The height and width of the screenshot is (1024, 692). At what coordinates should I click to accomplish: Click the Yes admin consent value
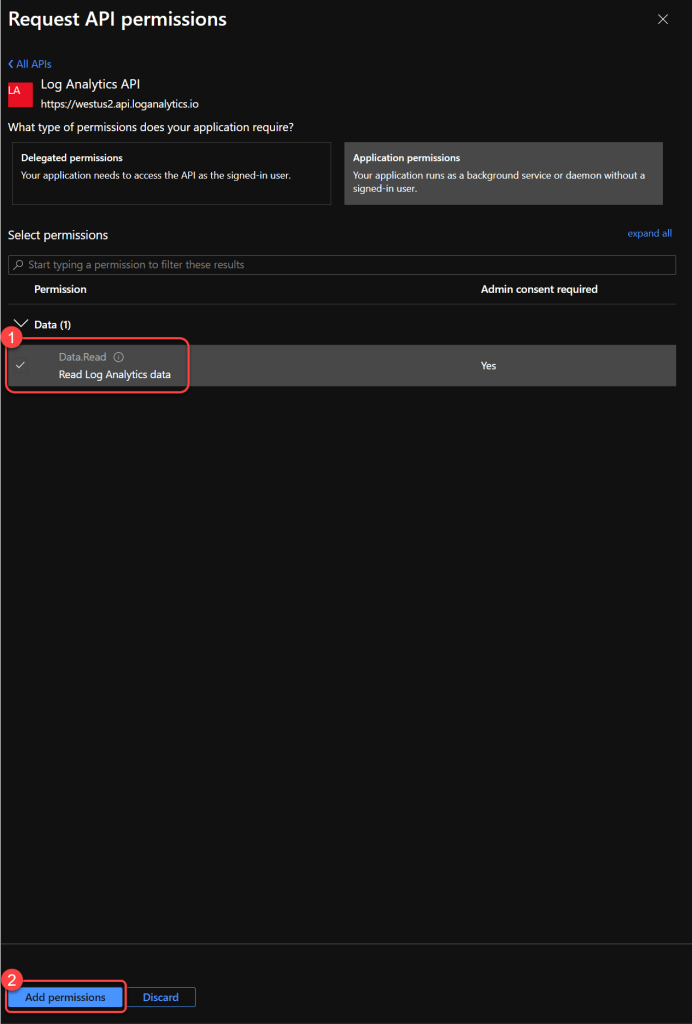click(488, 366)
